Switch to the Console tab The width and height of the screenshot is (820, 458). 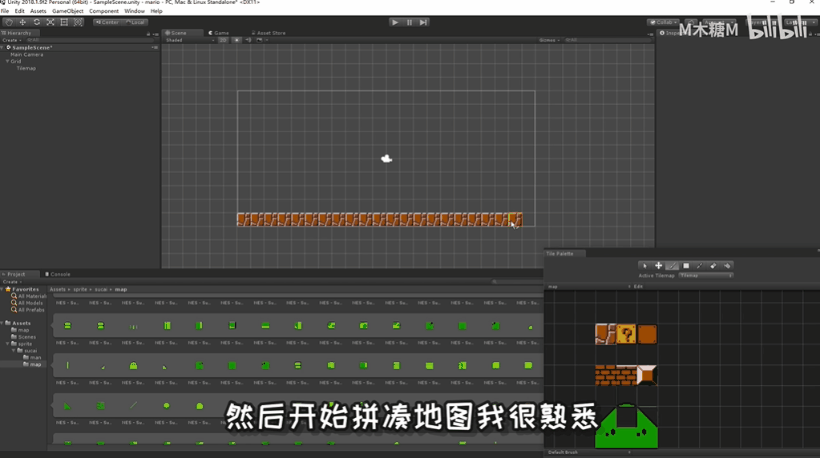click(58, 274)
